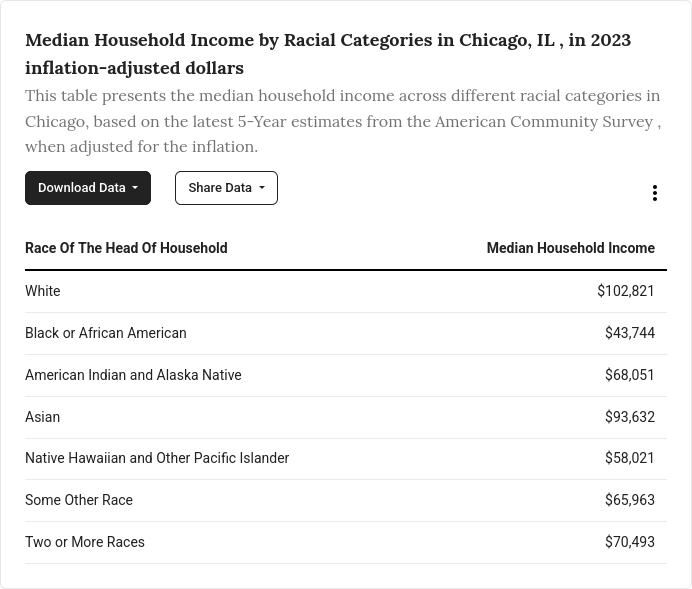Click the $58,021 income value

630,458
